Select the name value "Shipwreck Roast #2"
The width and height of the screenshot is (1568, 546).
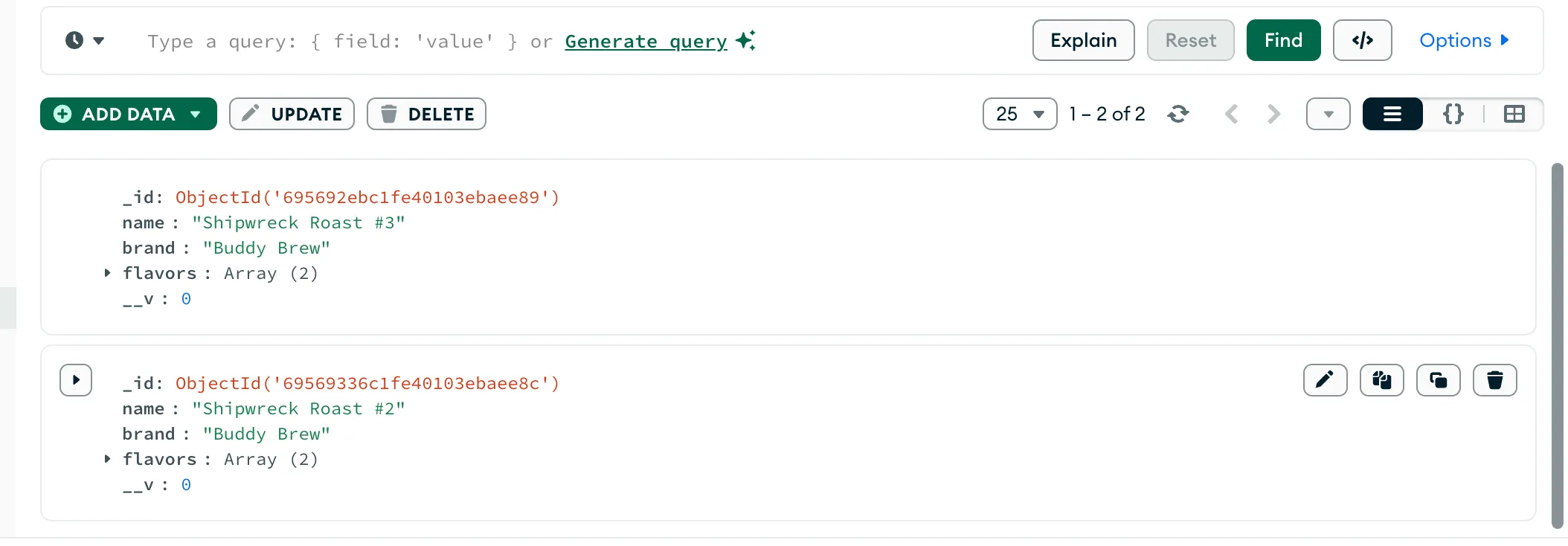tap(298, 408)
